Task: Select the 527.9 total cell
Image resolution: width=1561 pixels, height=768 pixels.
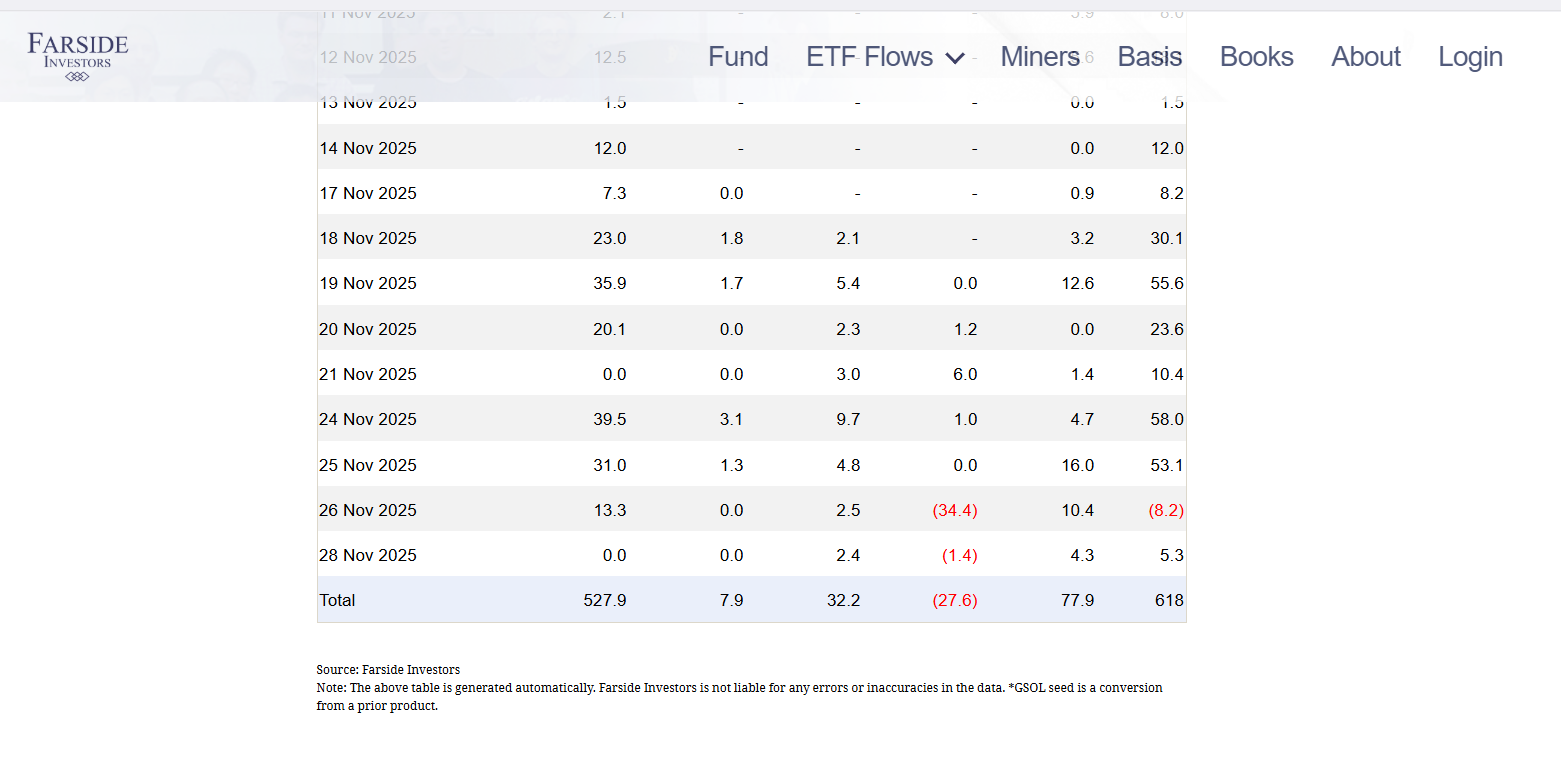Action: 604,600
